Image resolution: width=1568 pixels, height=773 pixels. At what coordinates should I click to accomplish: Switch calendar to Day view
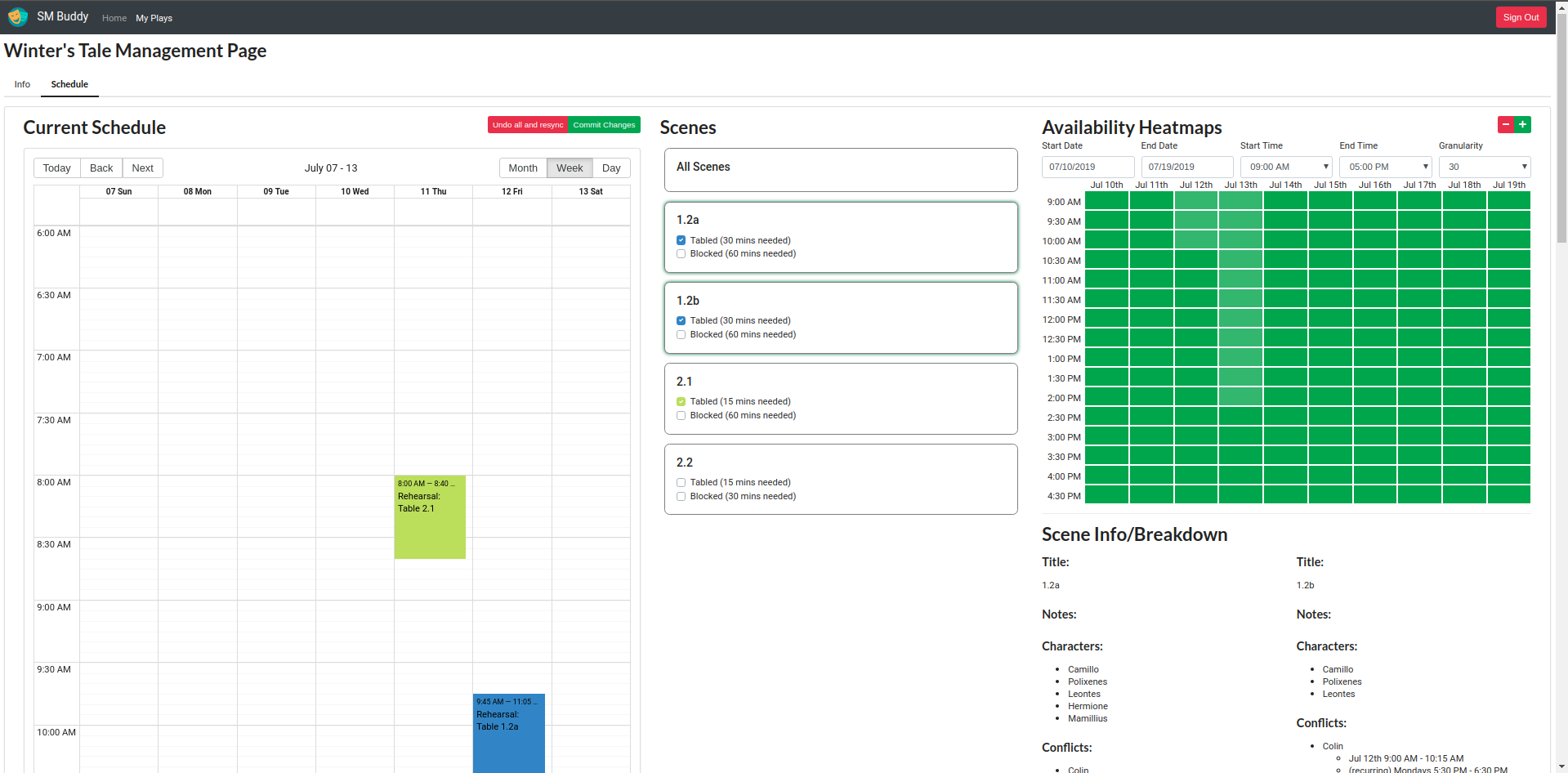pos(611,168)
